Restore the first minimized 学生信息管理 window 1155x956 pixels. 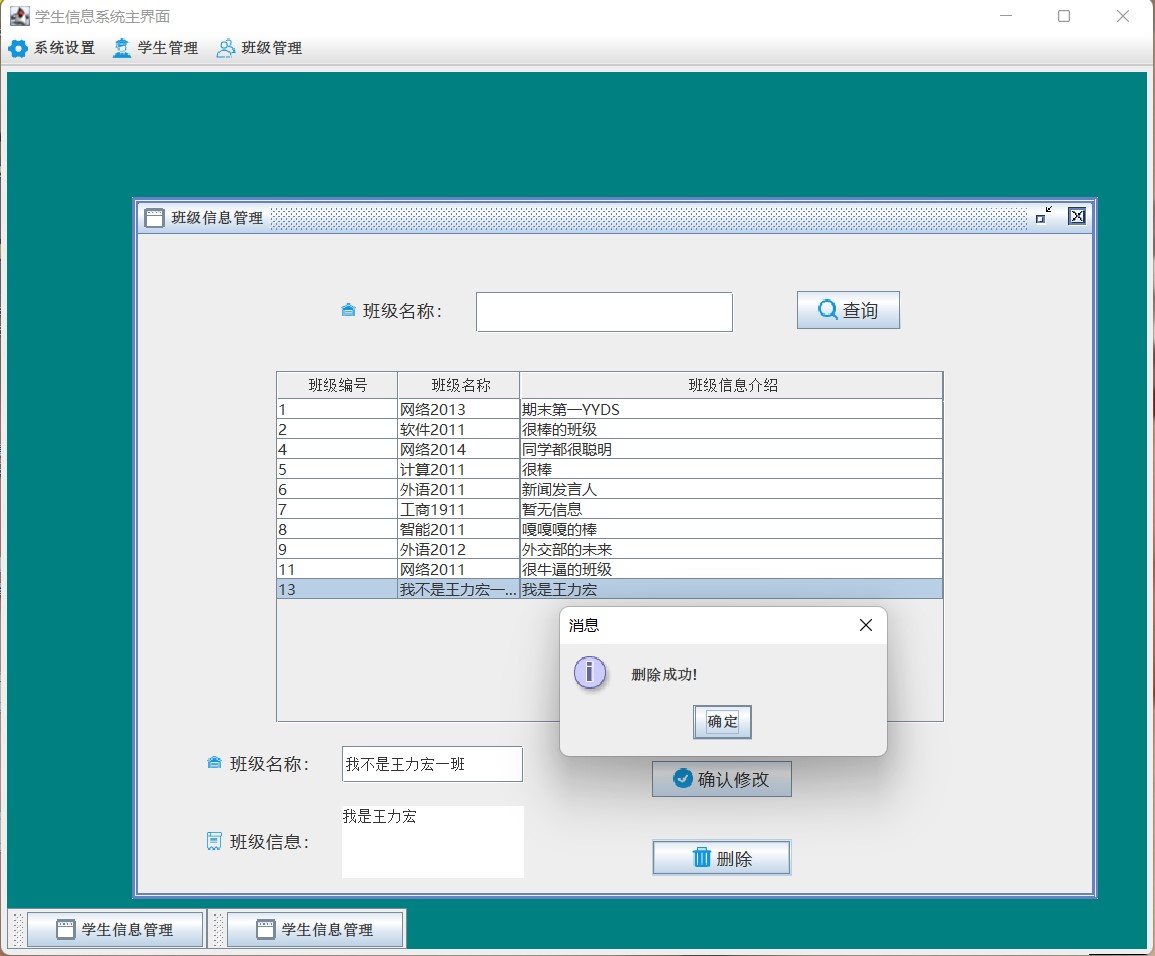tap(116, 929)
